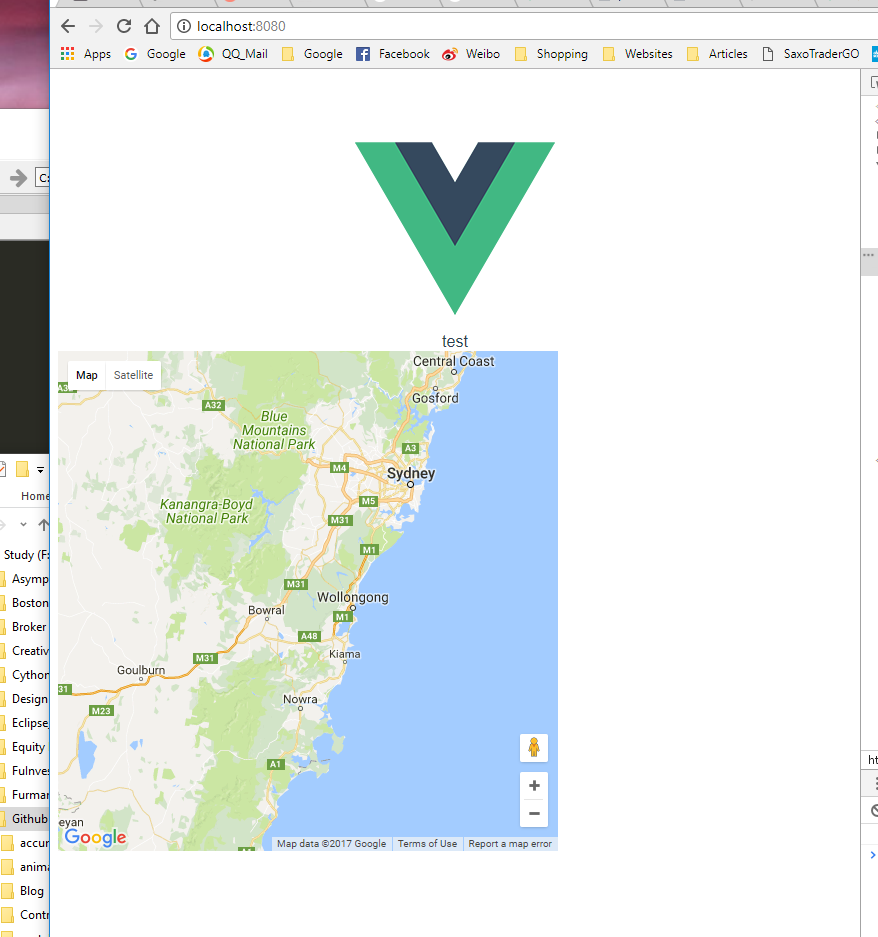Open the Websites bookmarks folder
Image resolution: width=878 pixels, height=937 pixels.
tap(638, 54)
